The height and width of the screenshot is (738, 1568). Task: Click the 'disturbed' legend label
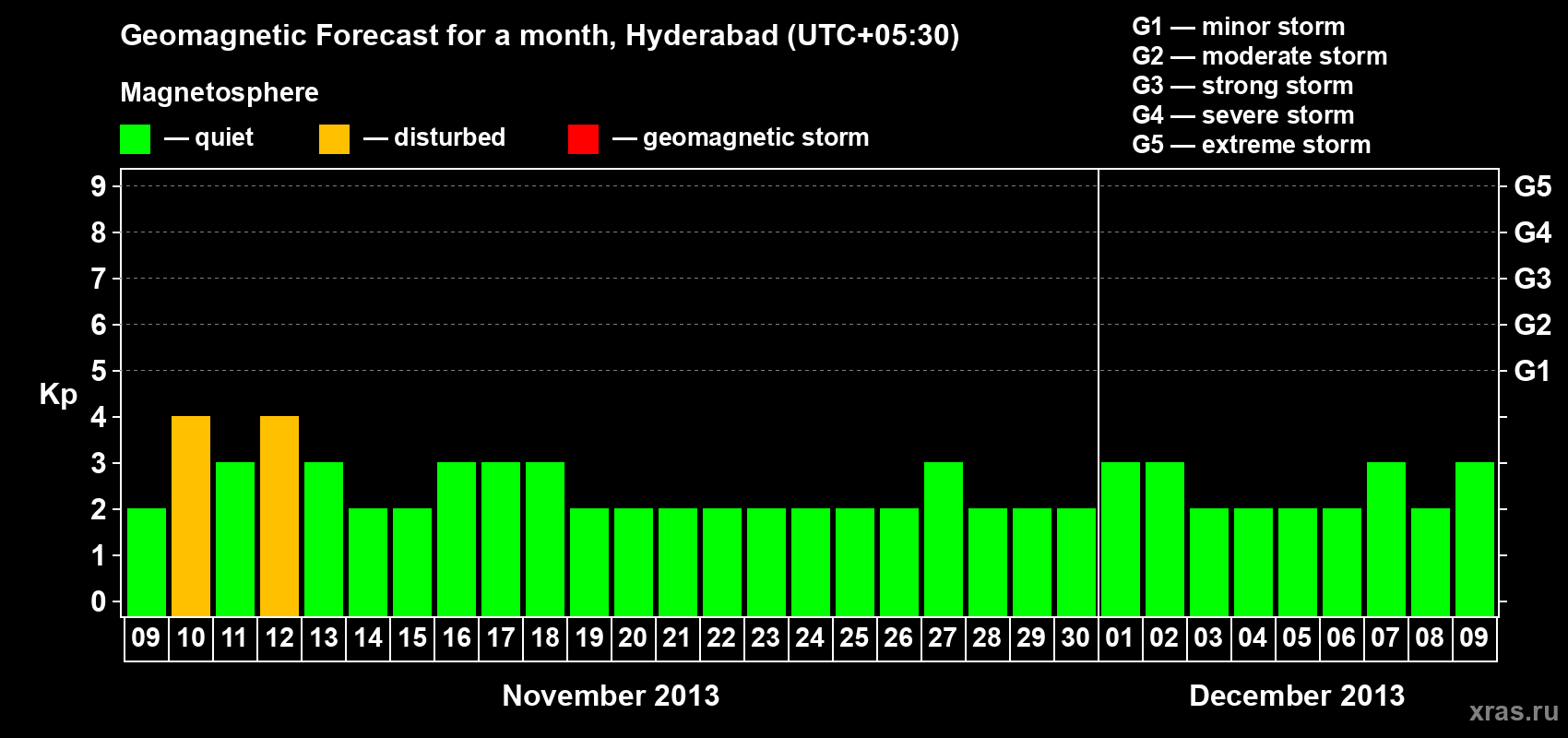point(450,137)
